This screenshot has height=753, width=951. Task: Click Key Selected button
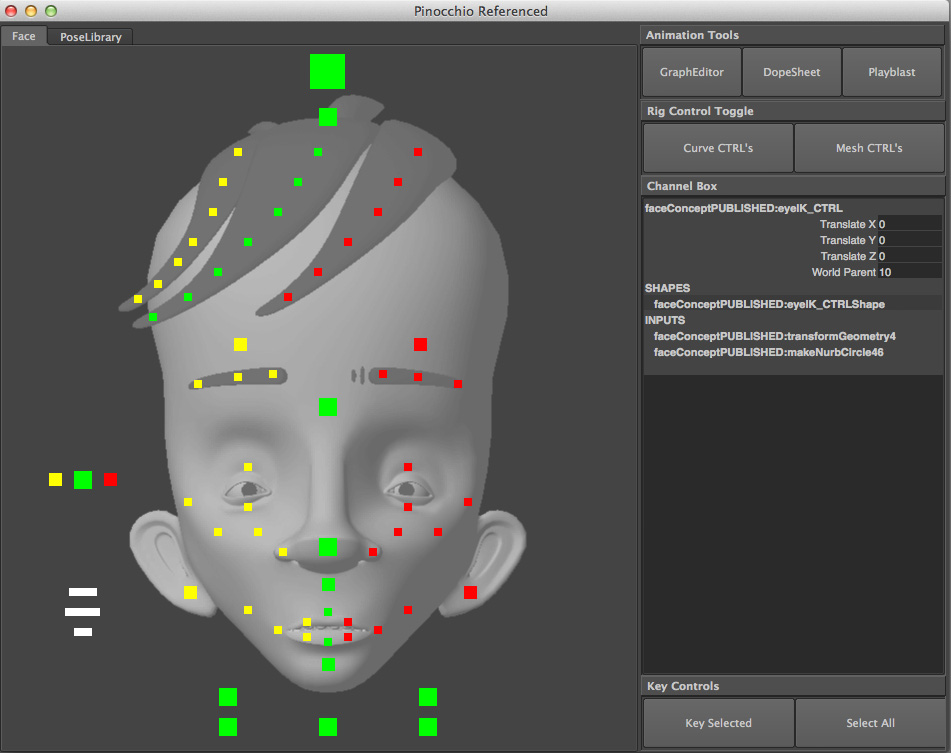(x=718, y=723)
